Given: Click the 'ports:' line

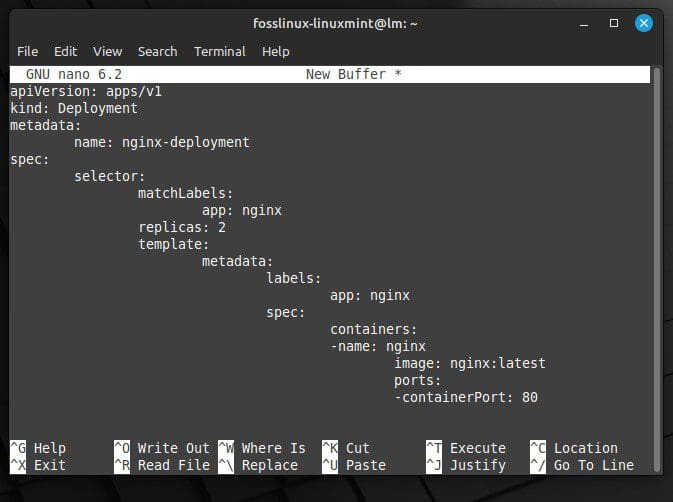Looking at the screenshot, I should point(417,380).
